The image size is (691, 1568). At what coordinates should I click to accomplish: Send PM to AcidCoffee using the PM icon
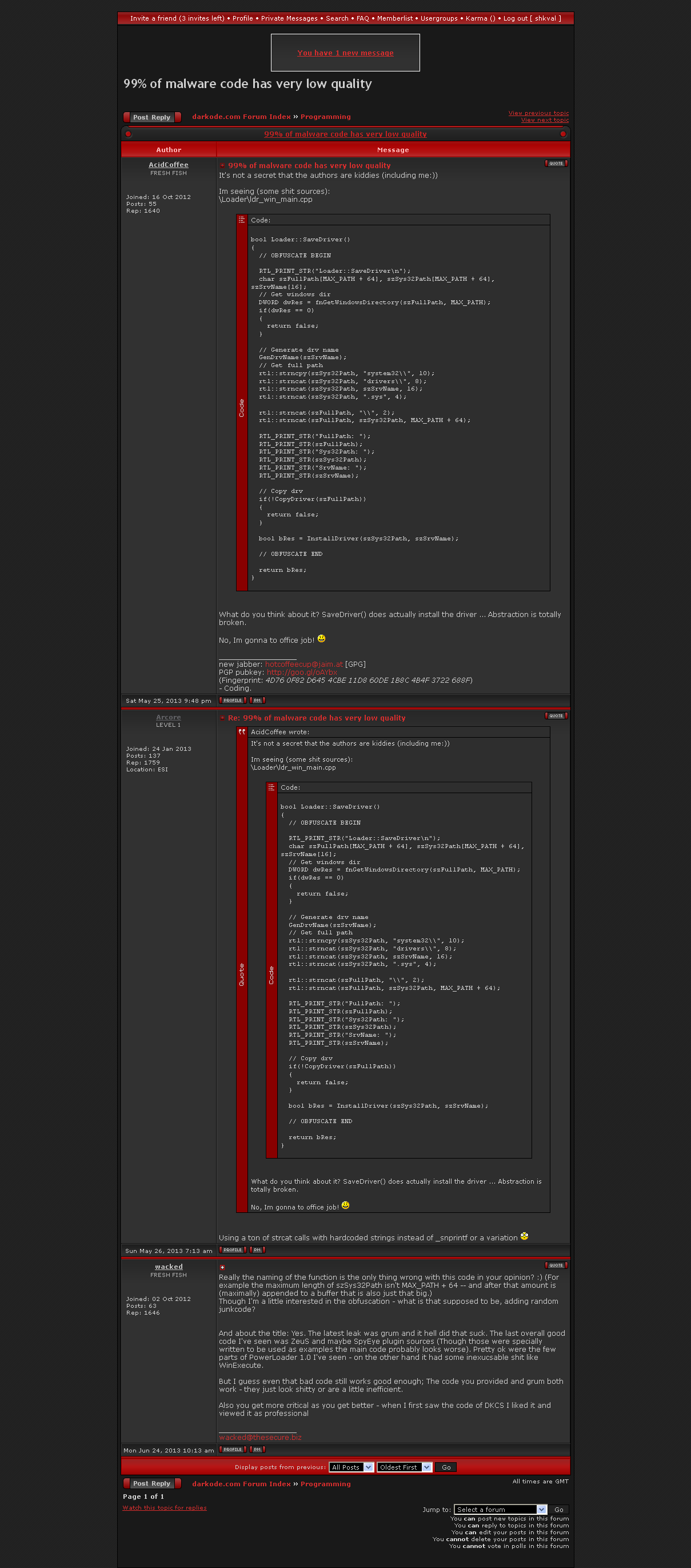(257, 701)
